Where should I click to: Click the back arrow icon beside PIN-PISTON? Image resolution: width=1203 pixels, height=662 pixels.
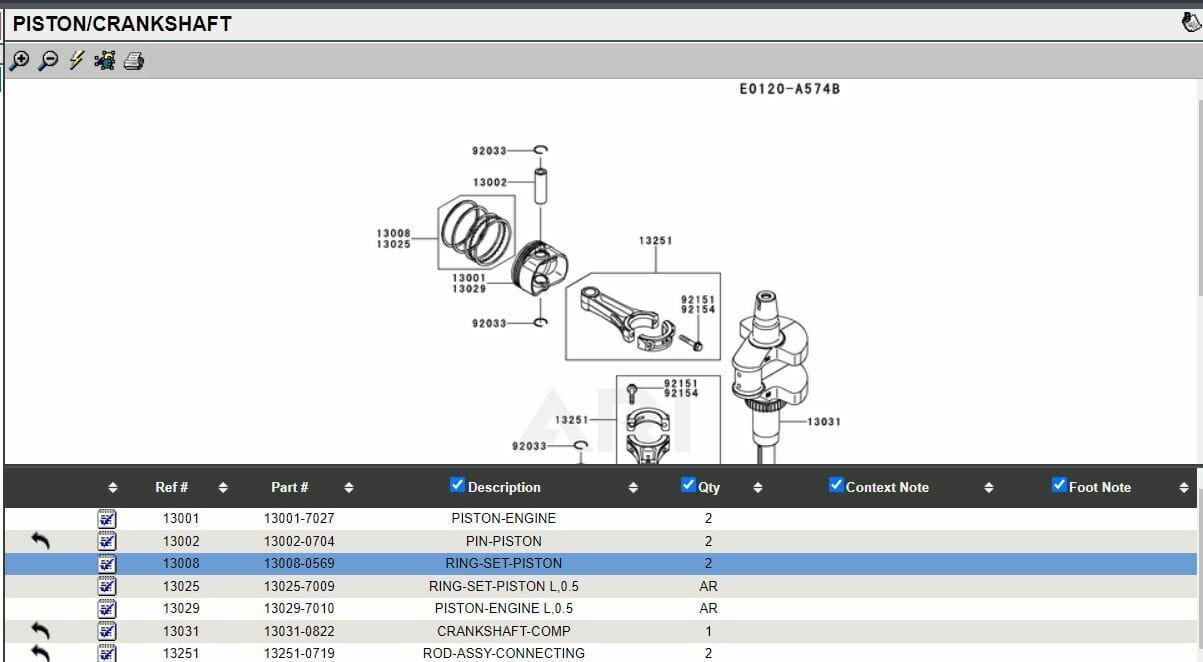click(x=40, y=540)
